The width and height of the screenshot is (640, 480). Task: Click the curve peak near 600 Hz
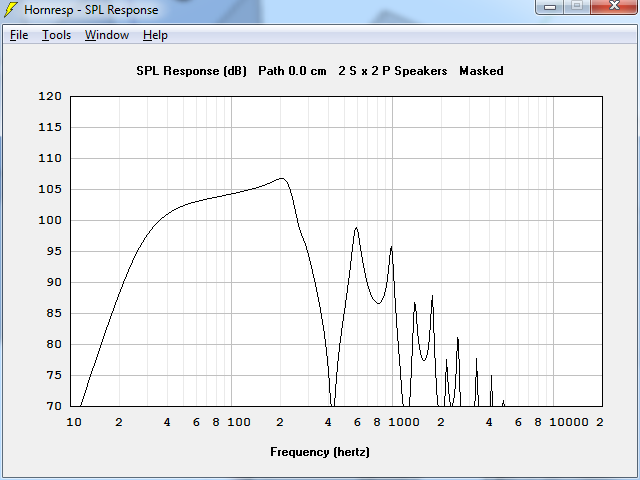pyautogui.click(x=356, y=228)
